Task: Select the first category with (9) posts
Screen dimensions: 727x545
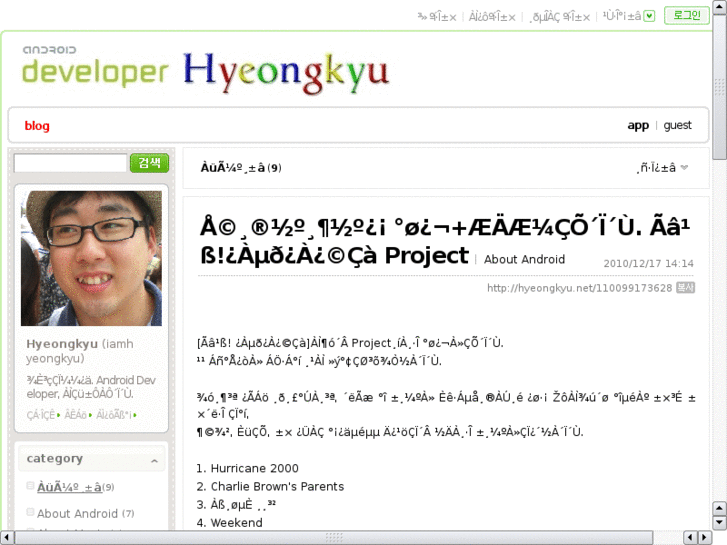Action: pyautogui.click(x=75, y=487)
